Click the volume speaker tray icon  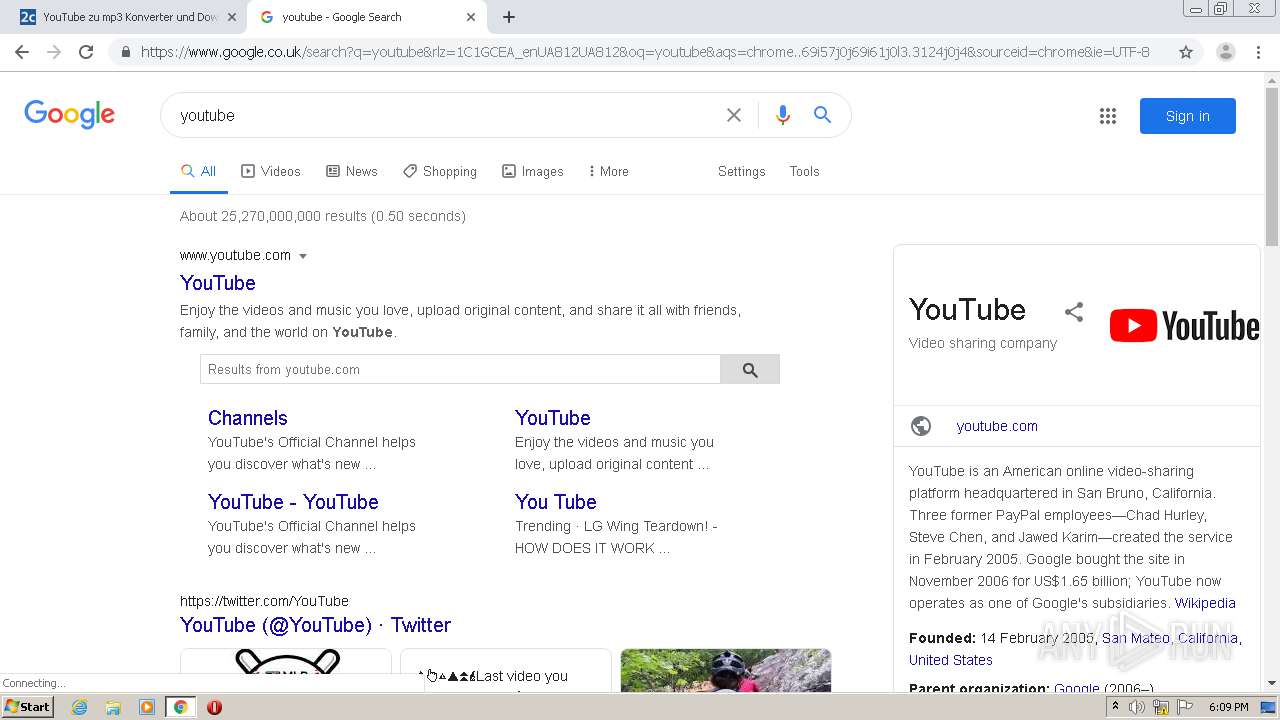[x=1137, y=707]
